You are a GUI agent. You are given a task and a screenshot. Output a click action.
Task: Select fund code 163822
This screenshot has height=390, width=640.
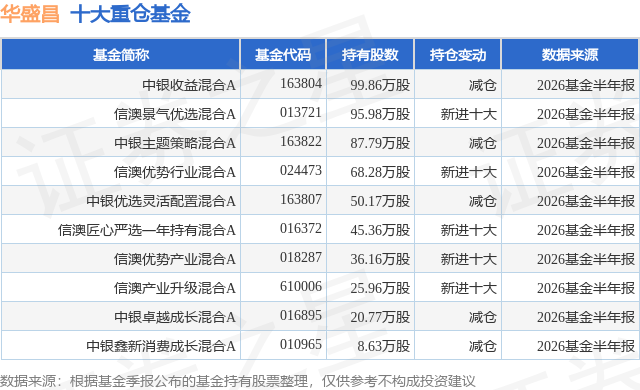(x=301, y=142)
